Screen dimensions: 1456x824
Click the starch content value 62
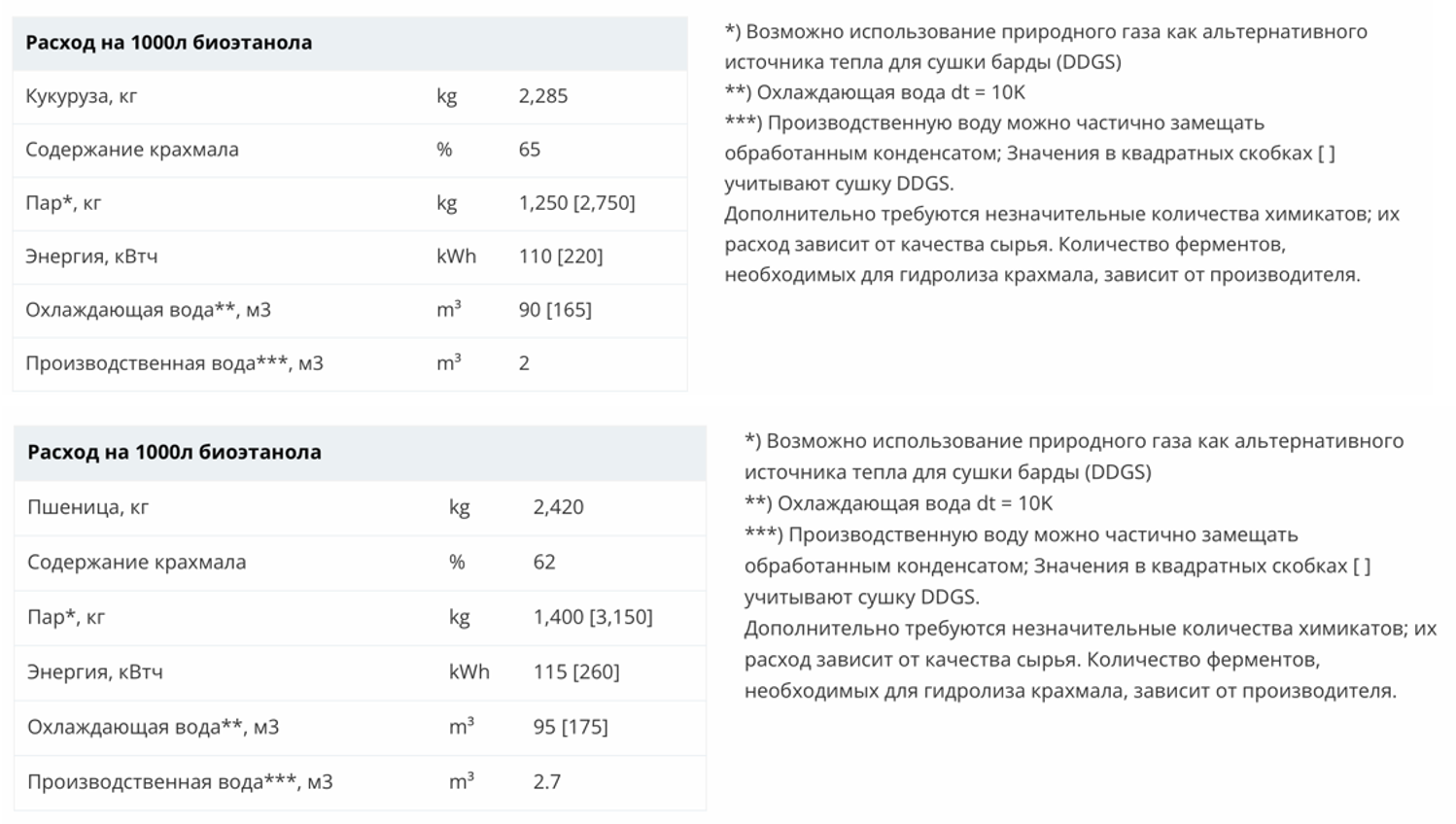pos(544,563)
